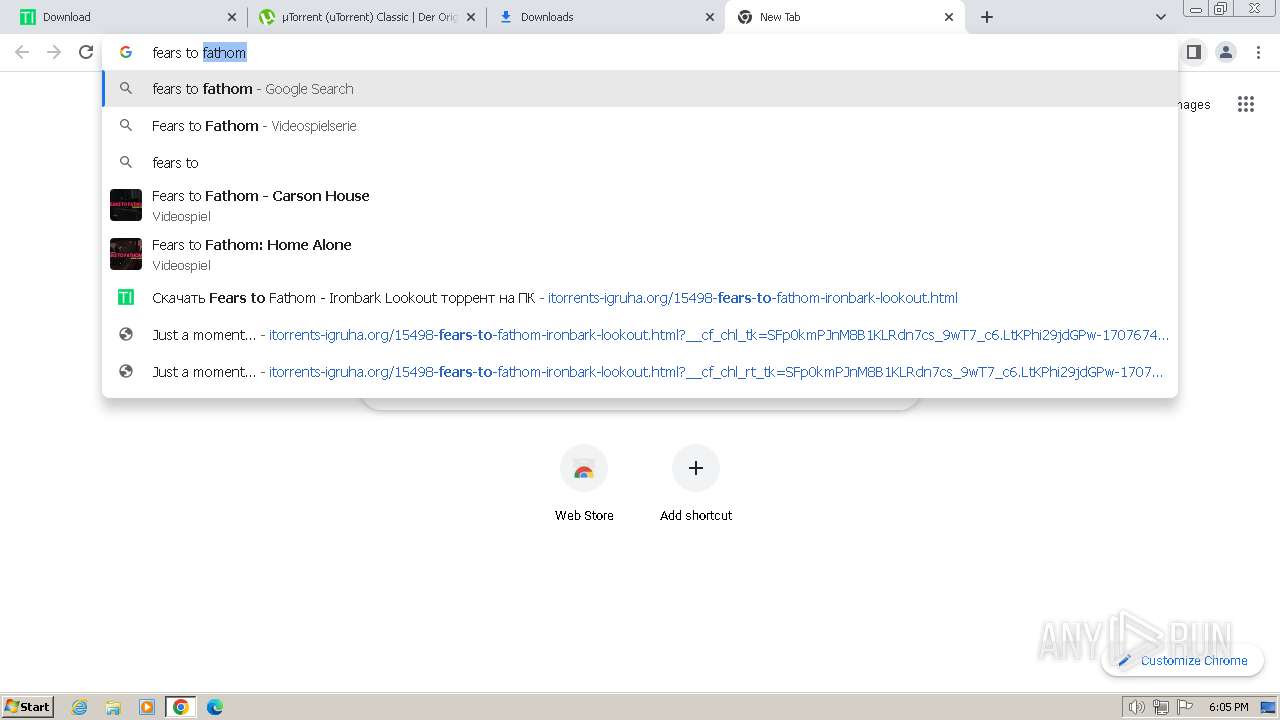Open the Скачать Fears to Fathom Ironbark Lookout result

click(640, 298)
